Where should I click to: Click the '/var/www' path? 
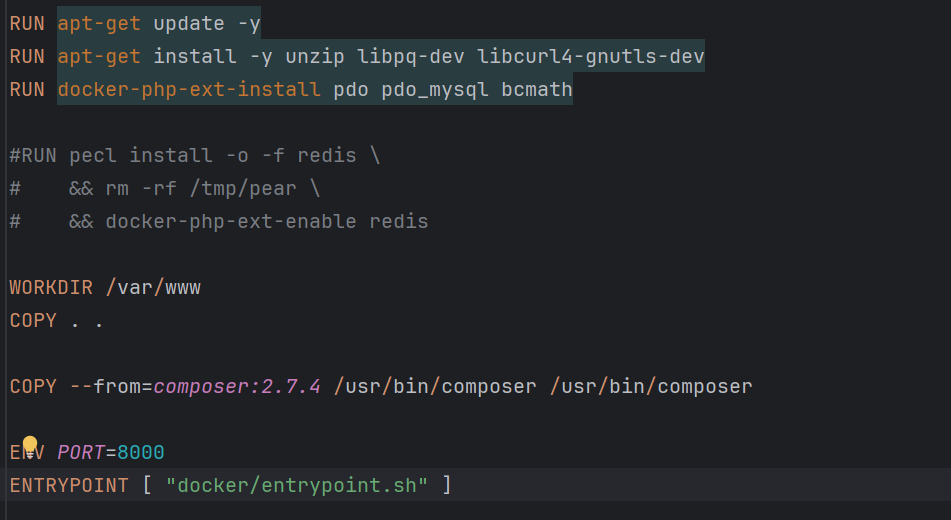pyautogui.click(x=153, y=288)
